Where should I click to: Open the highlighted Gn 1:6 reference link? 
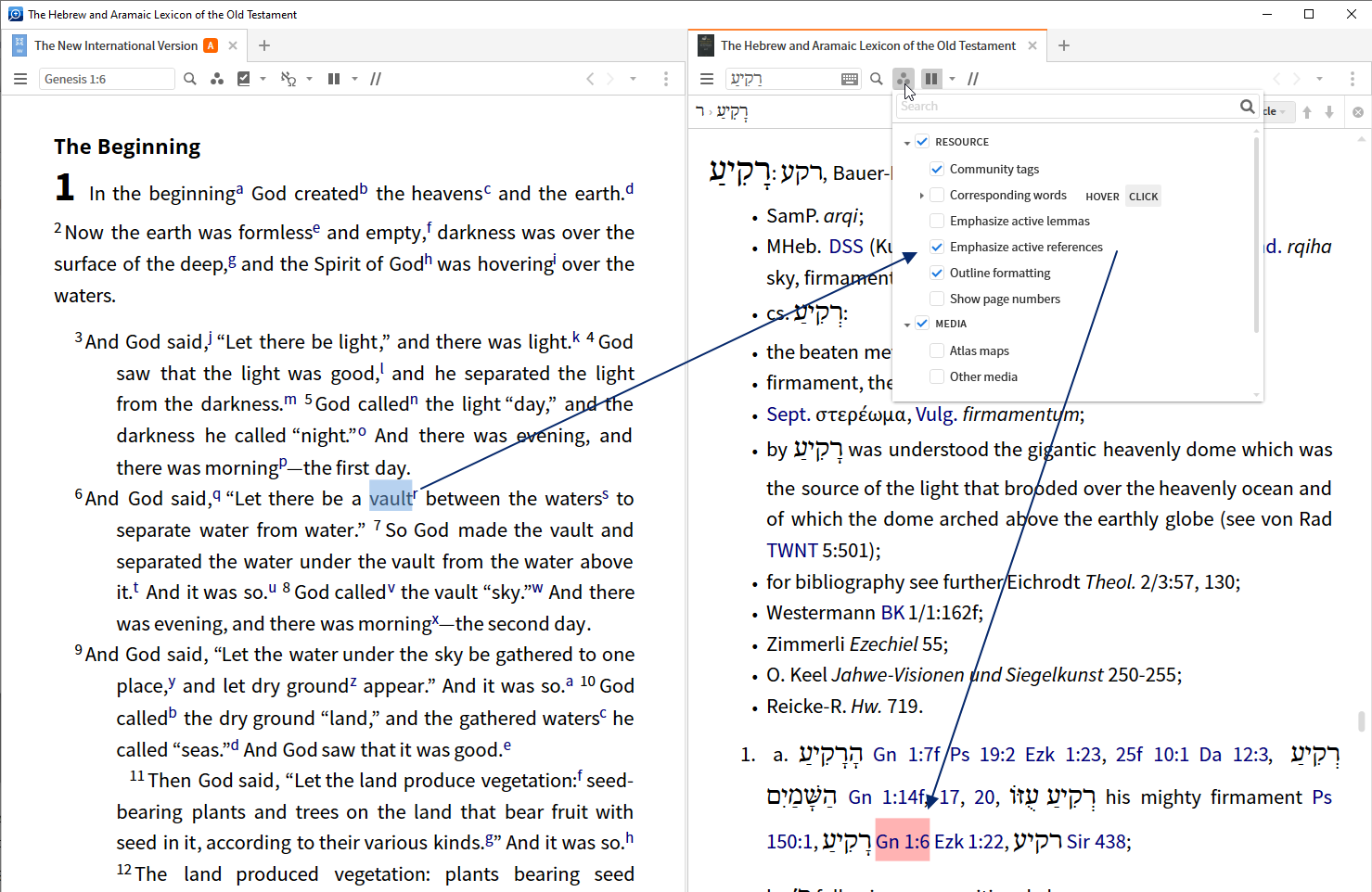pyautogui.click(x=903, y=841)
